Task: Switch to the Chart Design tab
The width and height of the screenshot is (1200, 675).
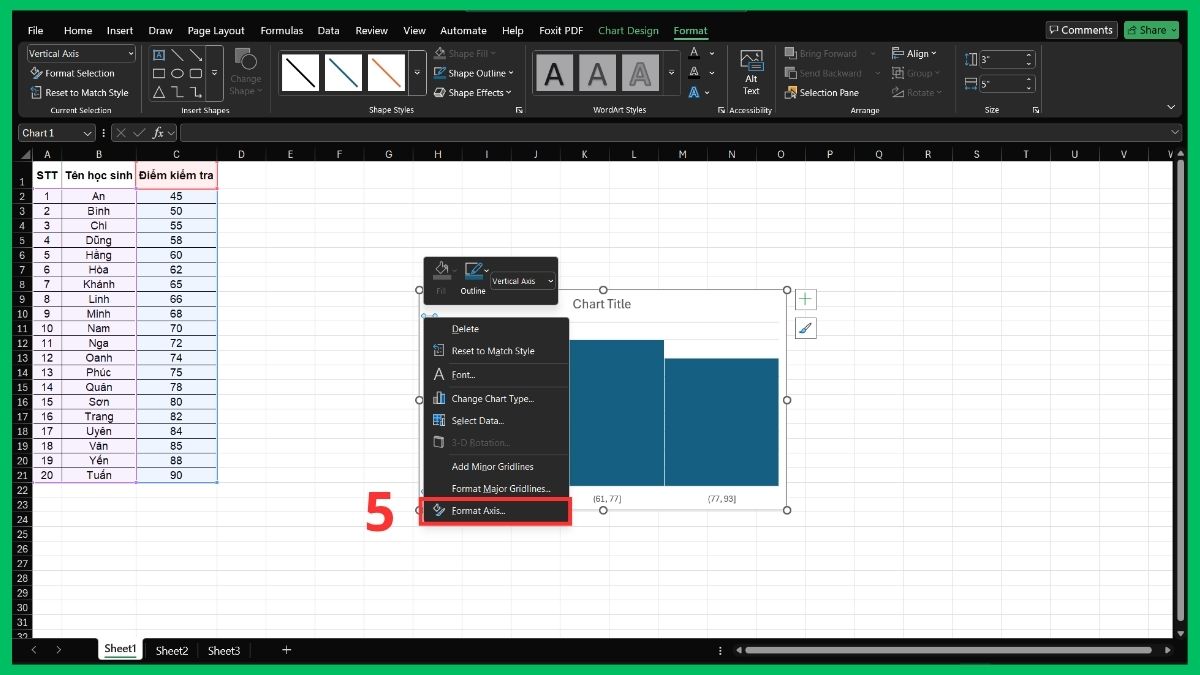Action: click(628, 31)
